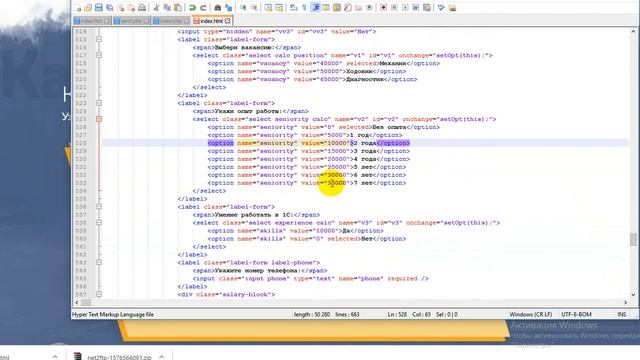Collapse the fold at line 515 label
Image resolution: width=640 pixels, height=360 pixels.
click(x=99, y=39)
